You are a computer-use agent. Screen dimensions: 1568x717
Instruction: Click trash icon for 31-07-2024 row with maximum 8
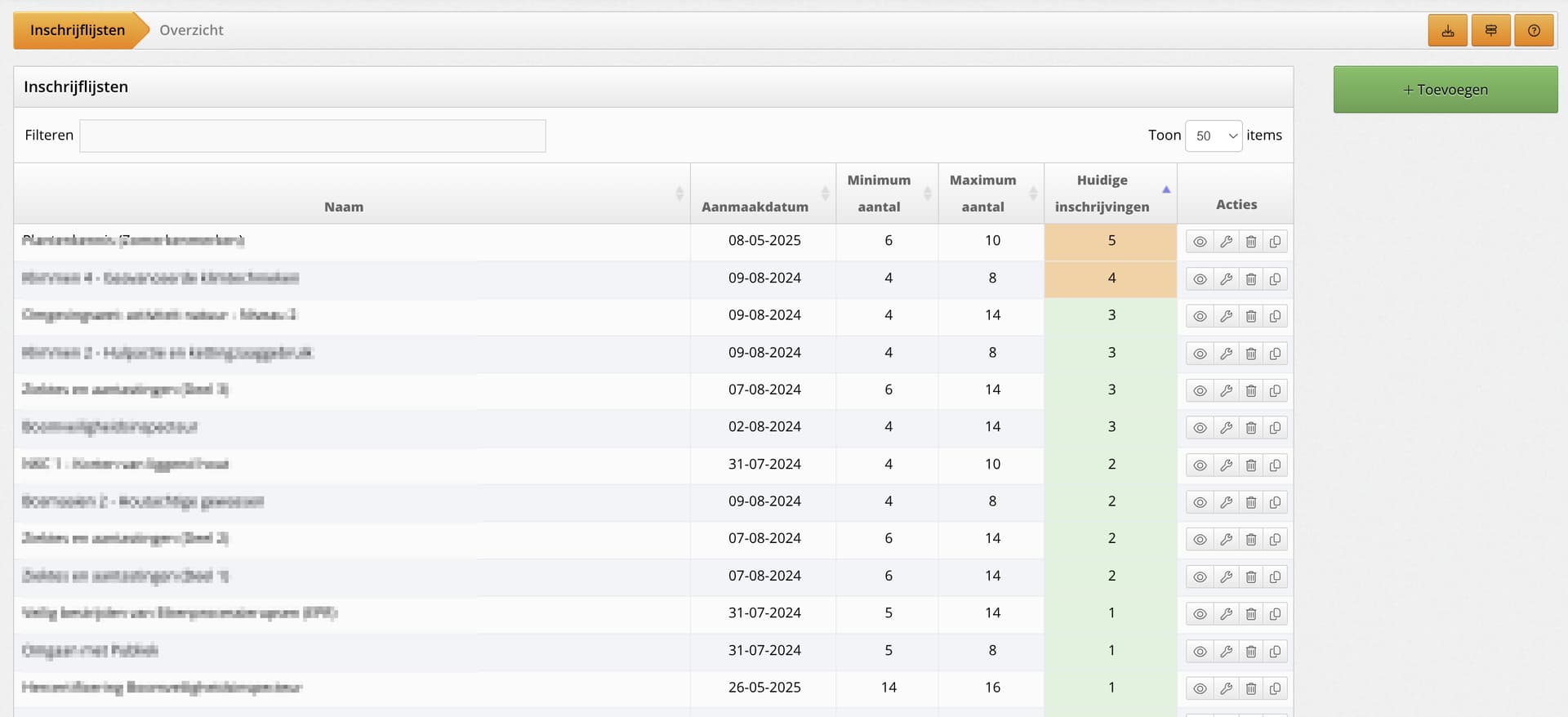(x=1250, y=652)
